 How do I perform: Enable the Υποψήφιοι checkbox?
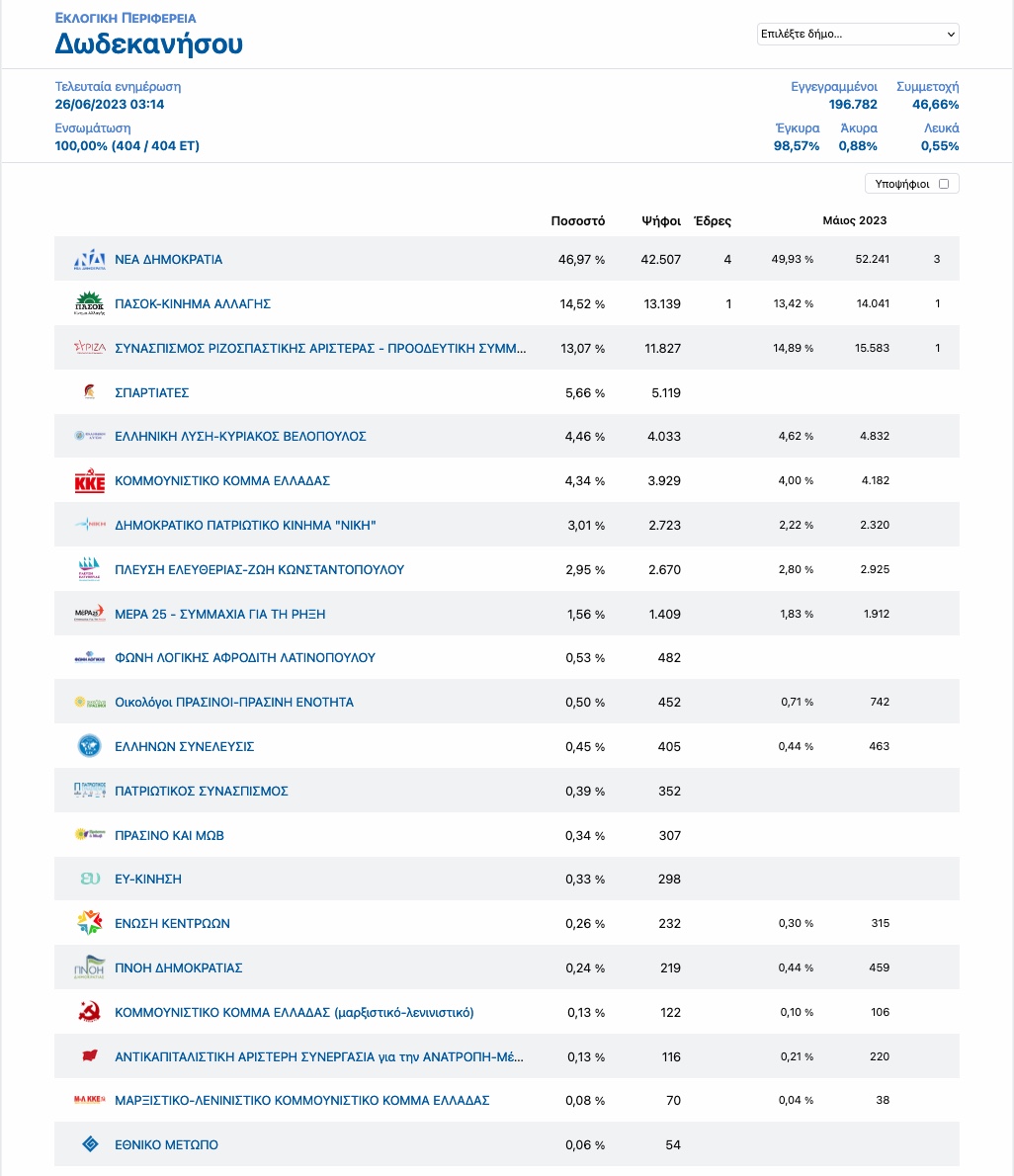[944, 184]
